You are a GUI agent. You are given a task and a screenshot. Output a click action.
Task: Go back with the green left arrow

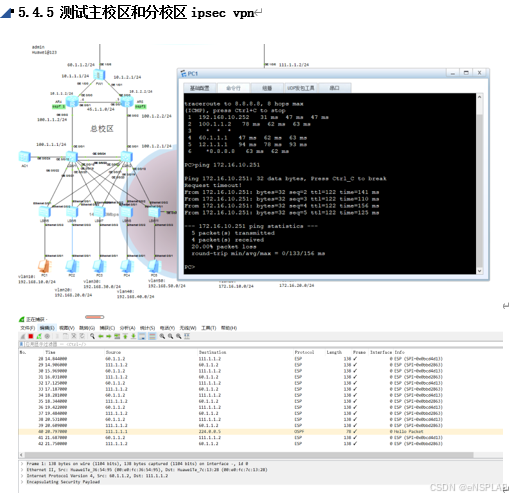[x=101, y=336]
